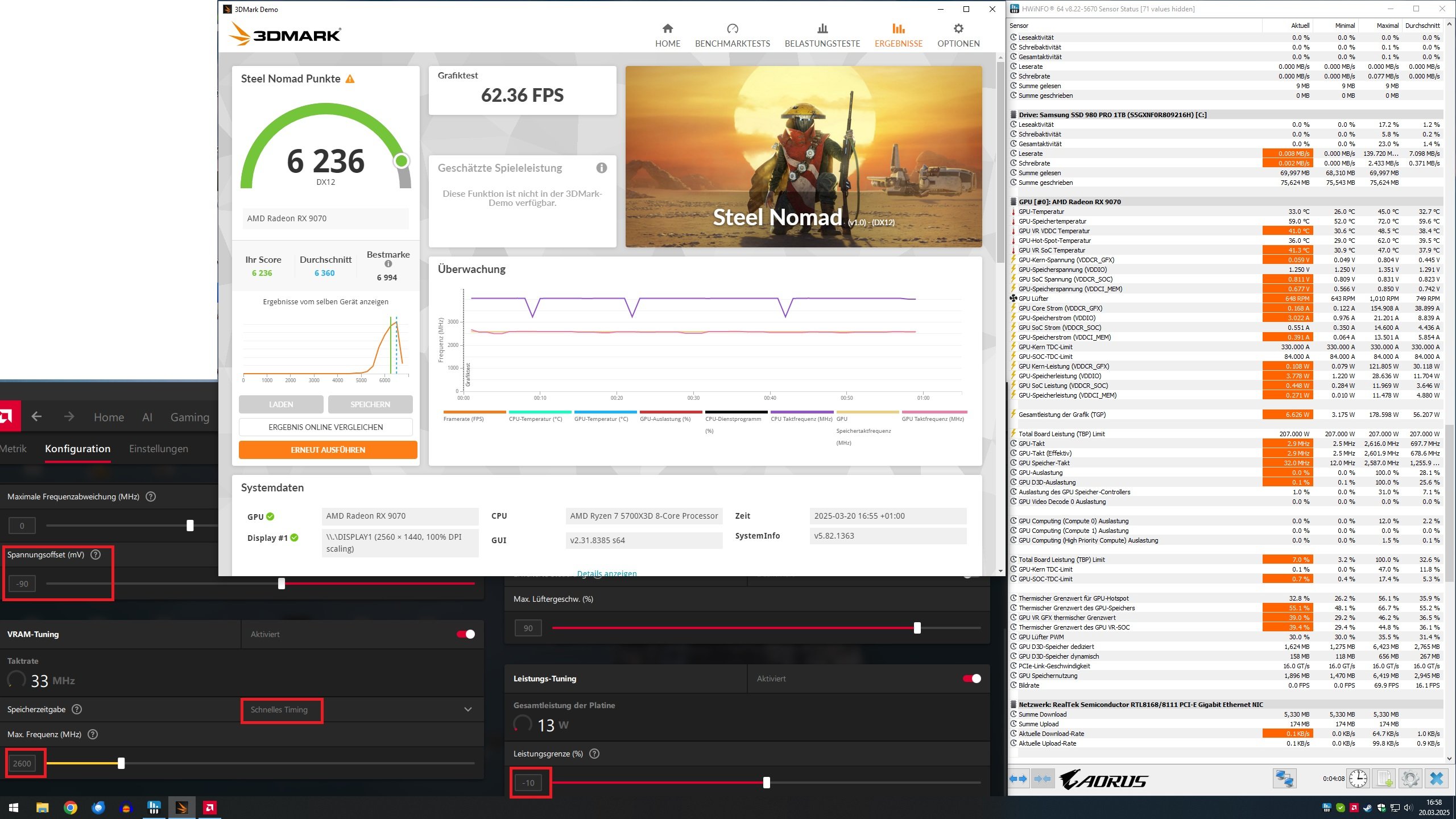Open the BENCHMARKTESTS tab in 3DMark
Viewport: 1456px width, 819px height.
[x=732, y=35]
